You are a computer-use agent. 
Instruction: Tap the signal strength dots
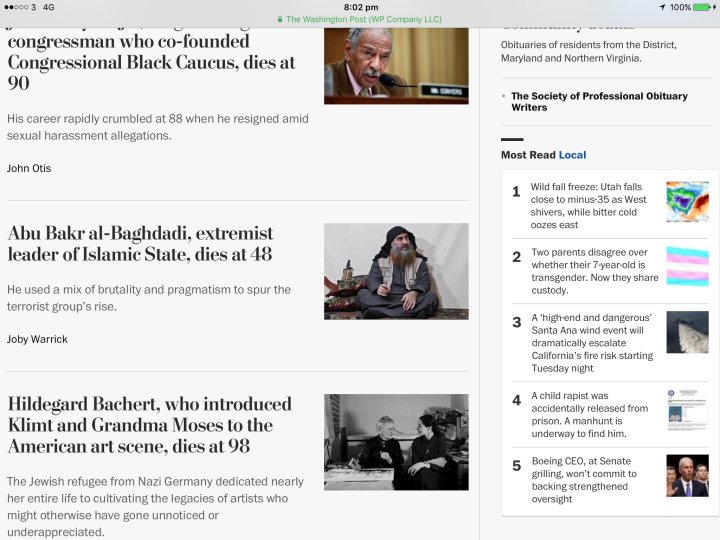click(16, 7)
